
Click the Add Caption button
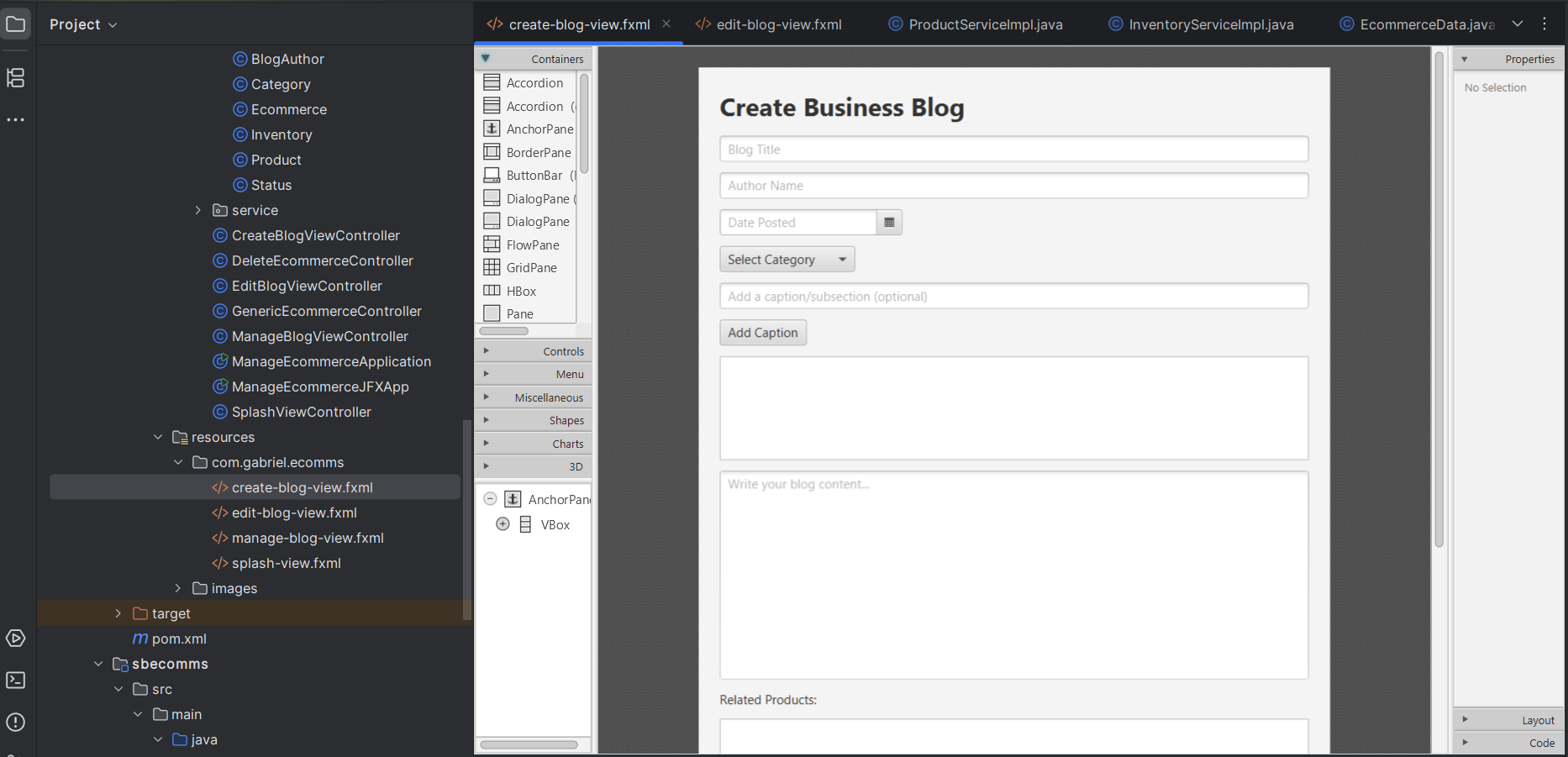tap(763, 333)
